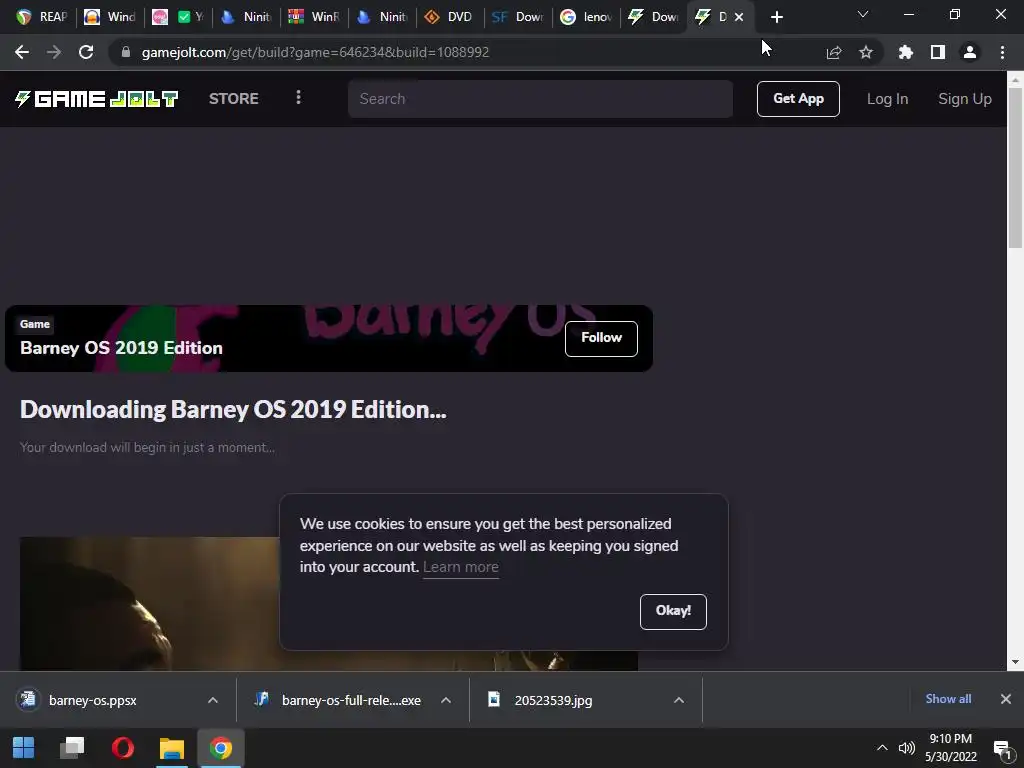Click the address bar URL text
Image resolution: width=1024 pixels, height=768 pixels.
[315, 52]
